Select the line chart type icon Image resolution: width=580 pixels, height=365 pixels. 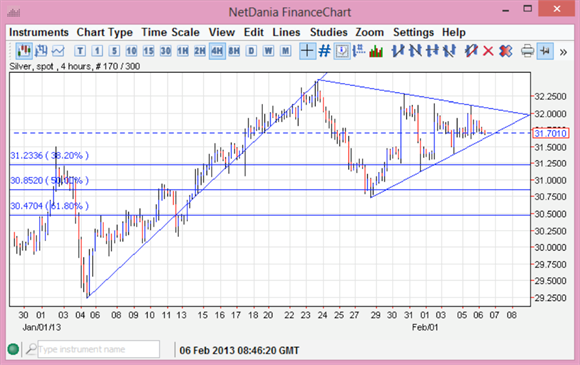point(58,51)
